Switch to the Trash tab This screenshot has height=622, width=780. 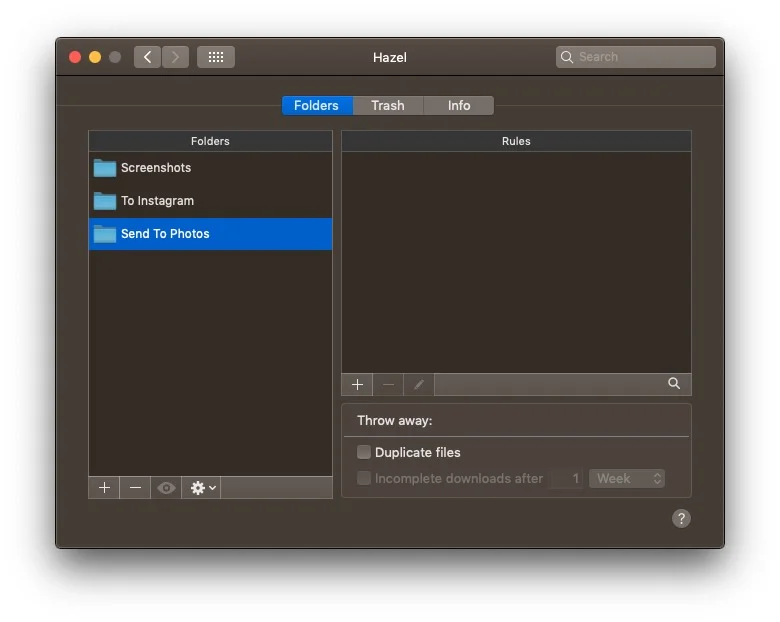point(388,105)
